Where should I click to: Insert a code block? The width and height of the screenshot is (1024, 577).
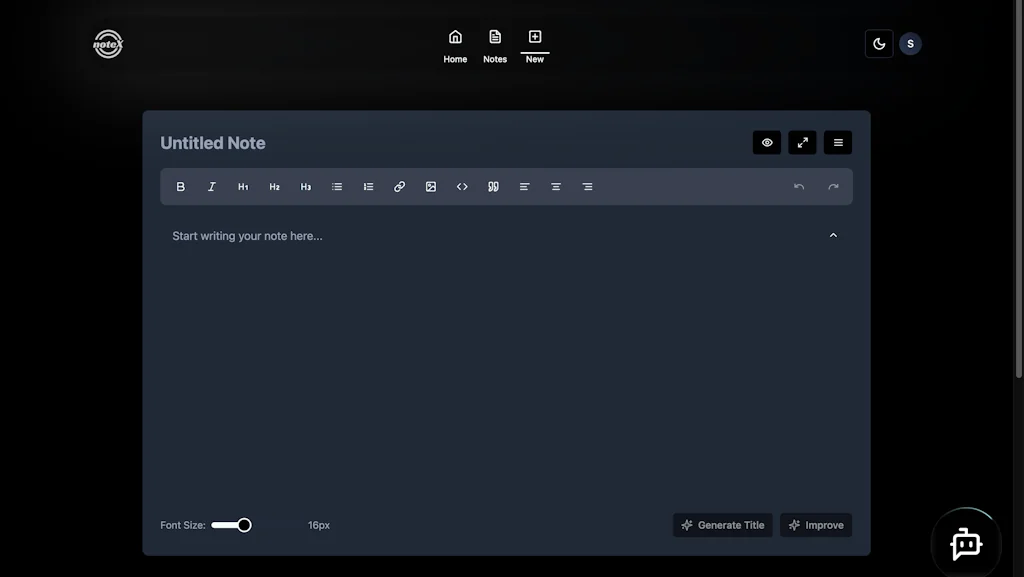coord(462,186)
